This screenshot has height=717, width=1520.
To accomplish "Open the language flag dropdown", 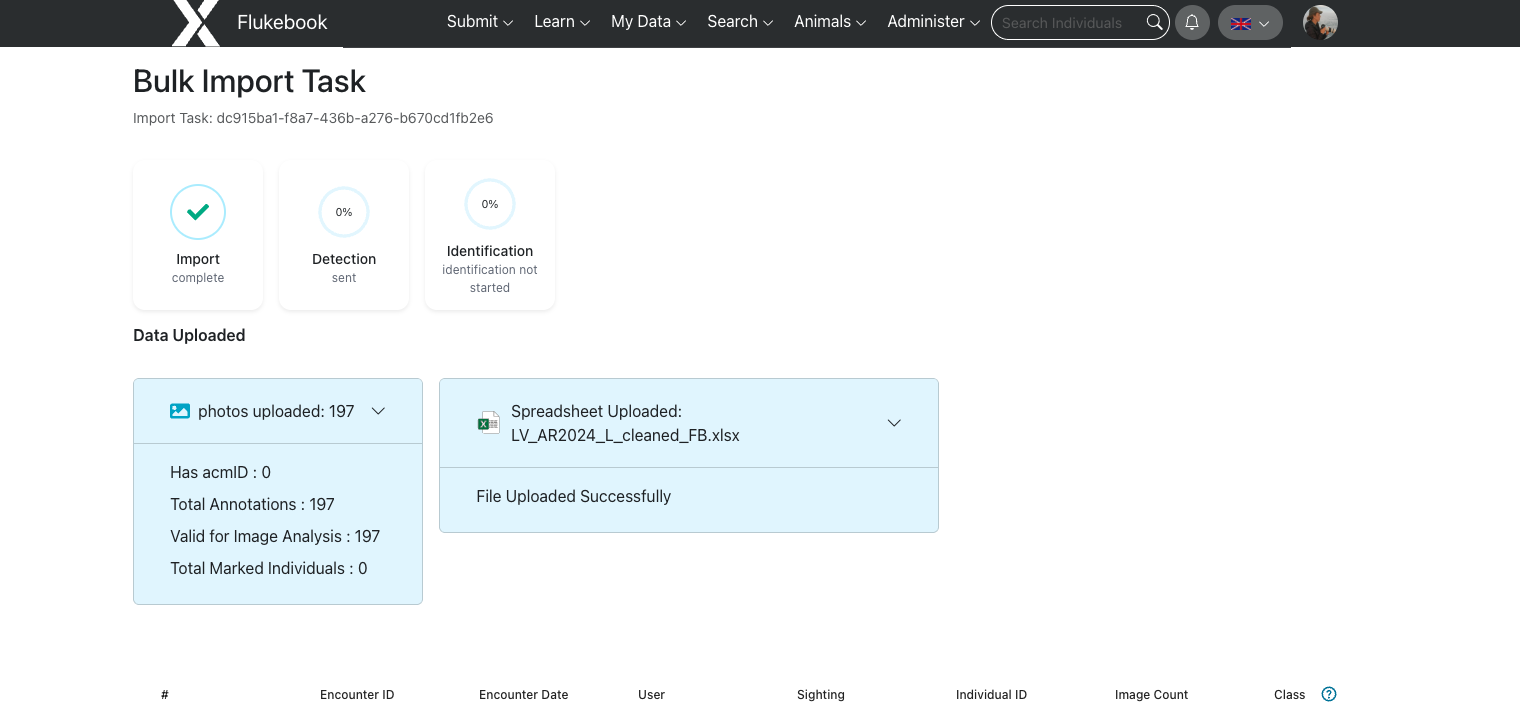I will point(1250,22).
